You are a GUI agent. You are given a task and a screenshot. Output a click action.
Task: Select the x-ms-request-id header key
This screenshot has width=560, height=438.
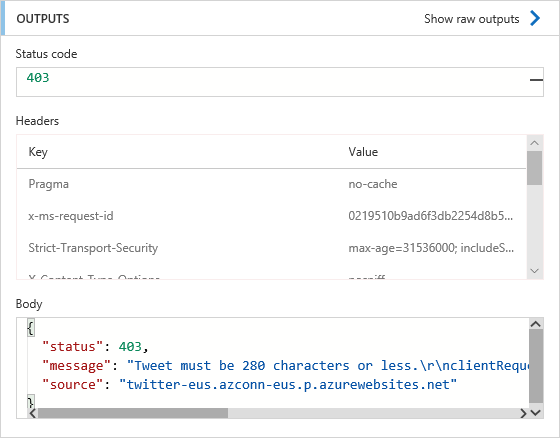71,216
